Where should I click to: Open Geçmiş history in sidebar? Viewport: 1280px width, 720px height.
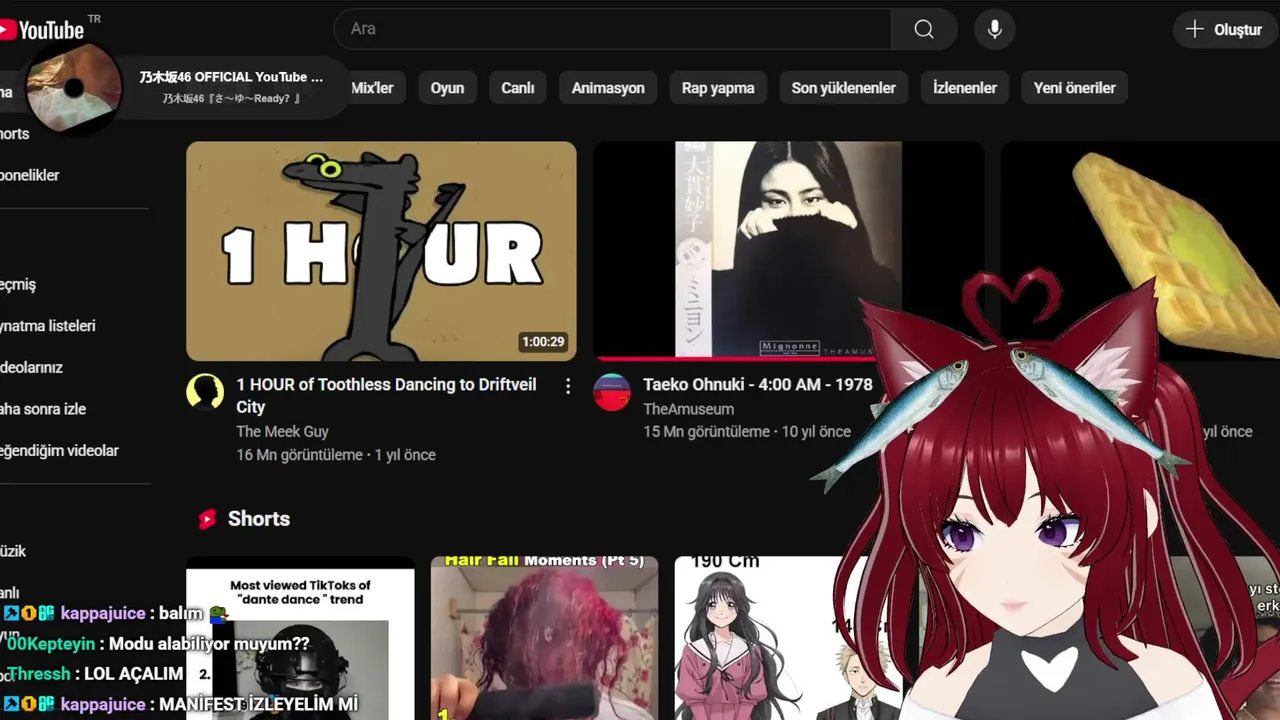pyautogui.click(x=18, y=284)
